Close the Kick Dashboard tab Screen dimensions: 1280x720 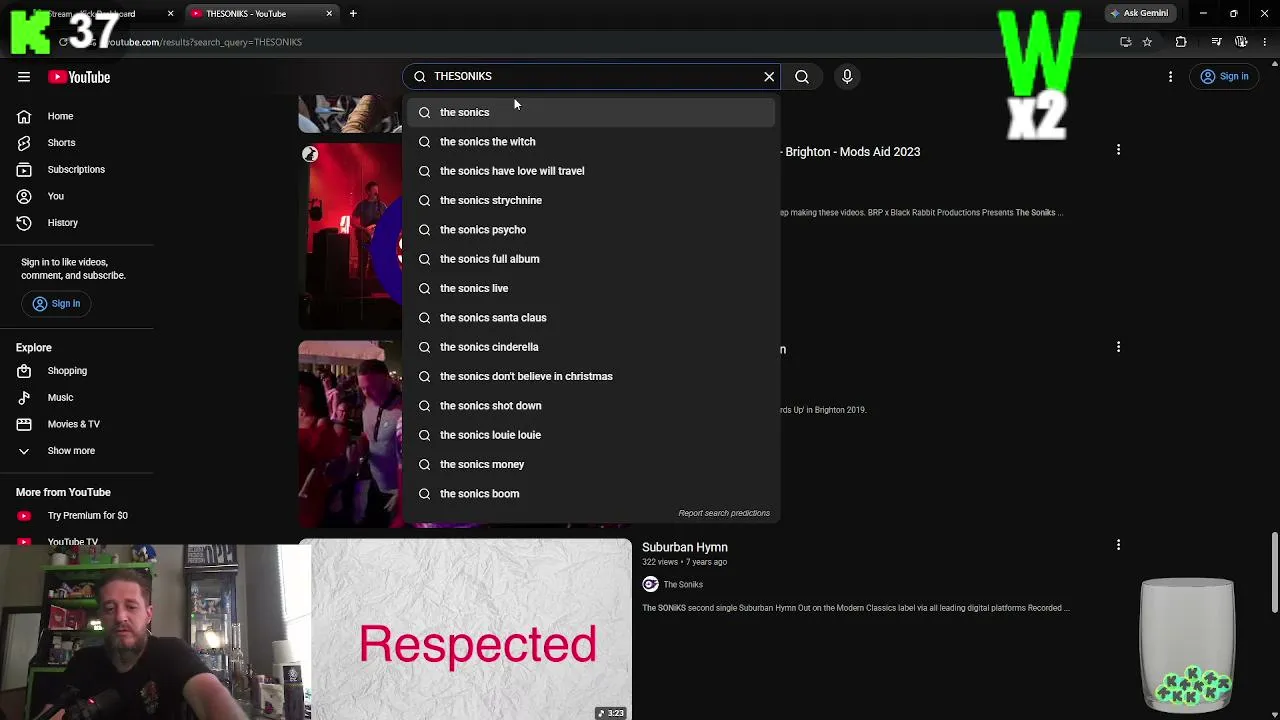170,14
